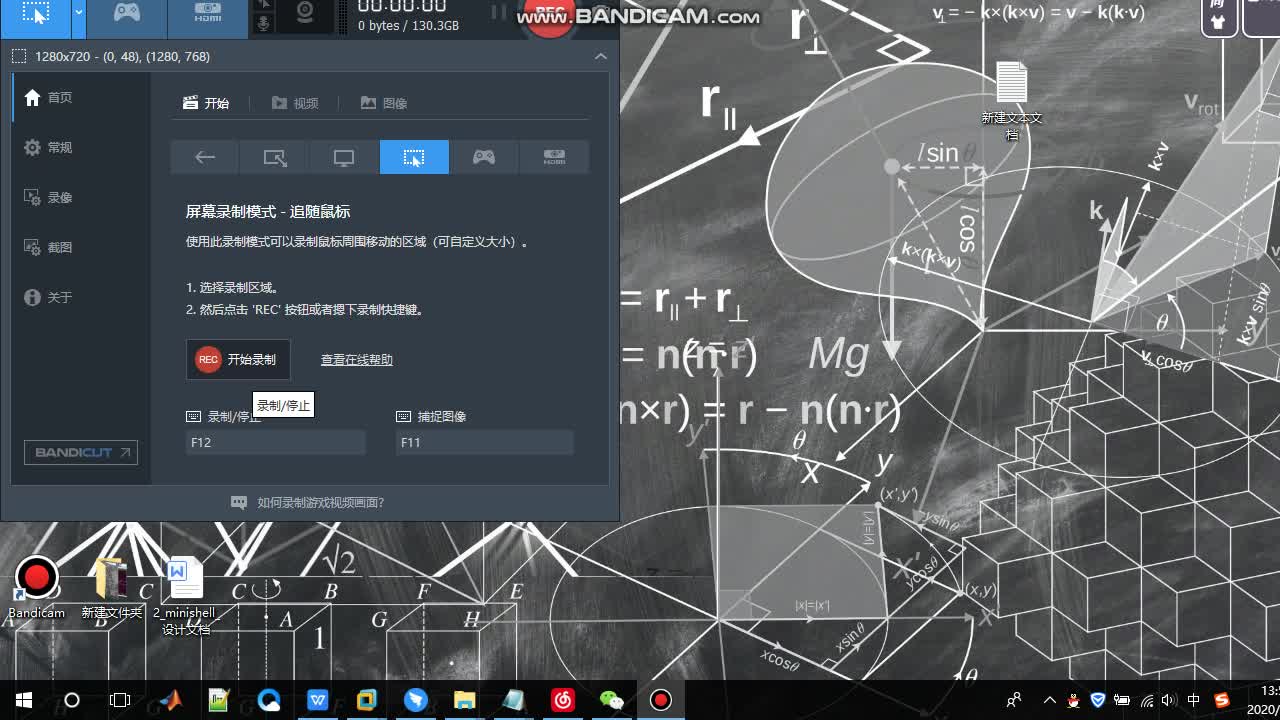The width and height of the screenshot is (1280, 720).
Task: Click the back arrow in the mode toolbar
Action: 204,157
